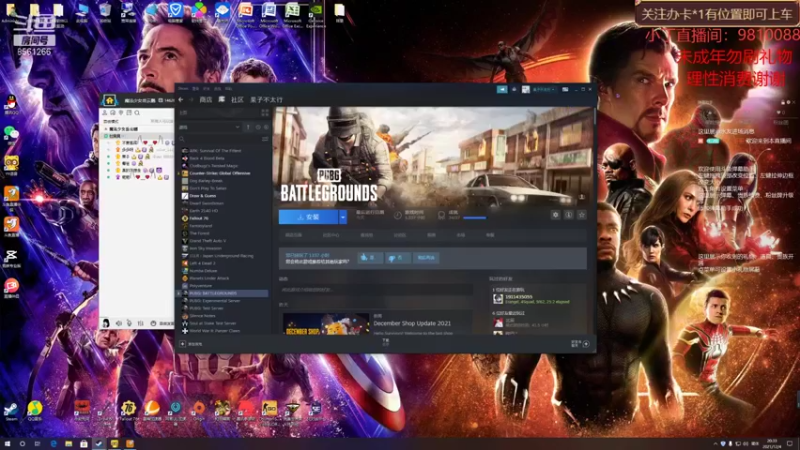Viewport: 800px width, 450px height.
Task: Click the thumbs-up 是 recommend button
Action: [370, 258]
